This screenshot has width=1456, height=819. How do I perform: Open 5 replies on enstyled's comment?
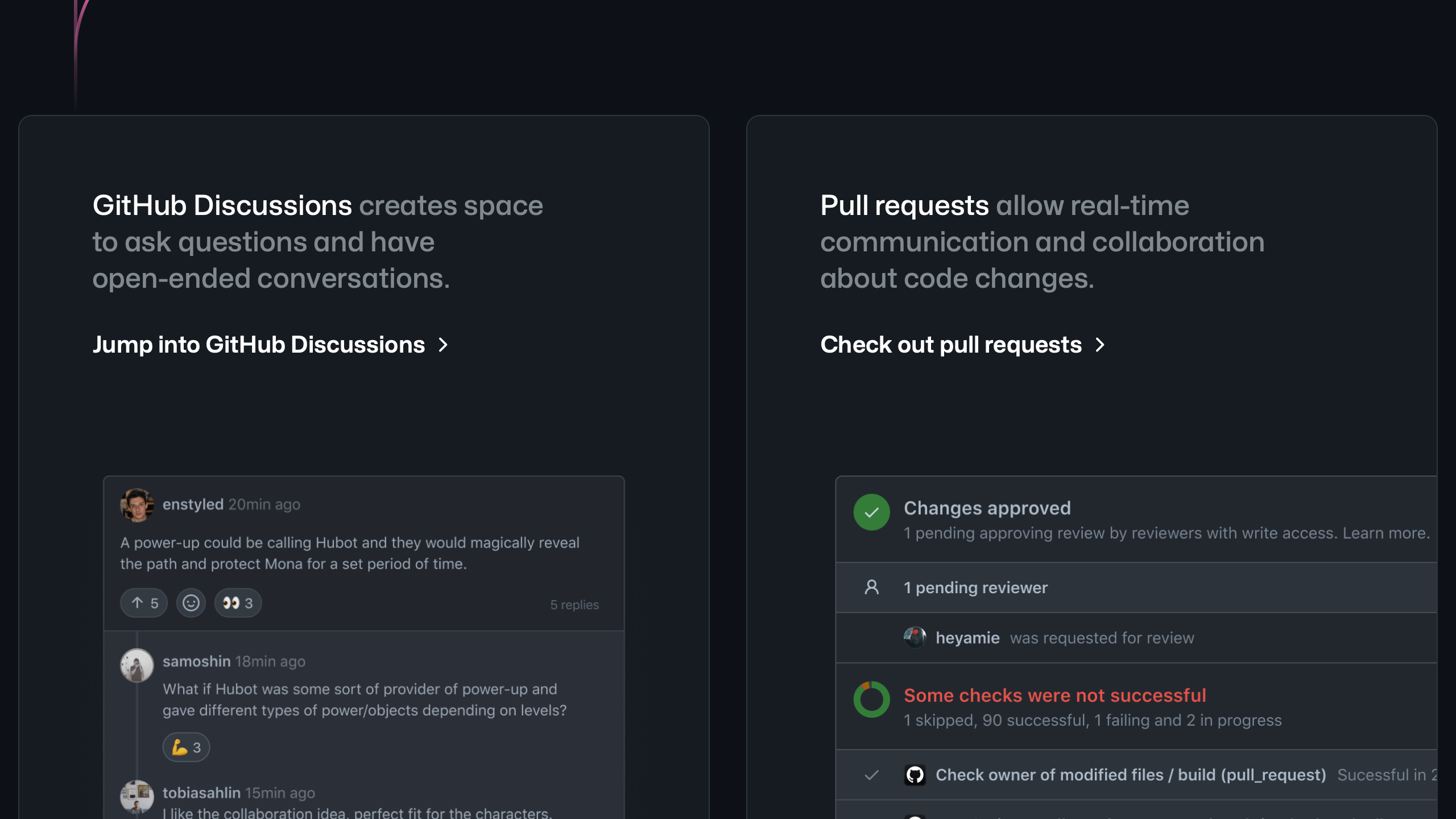pos(574,605)
